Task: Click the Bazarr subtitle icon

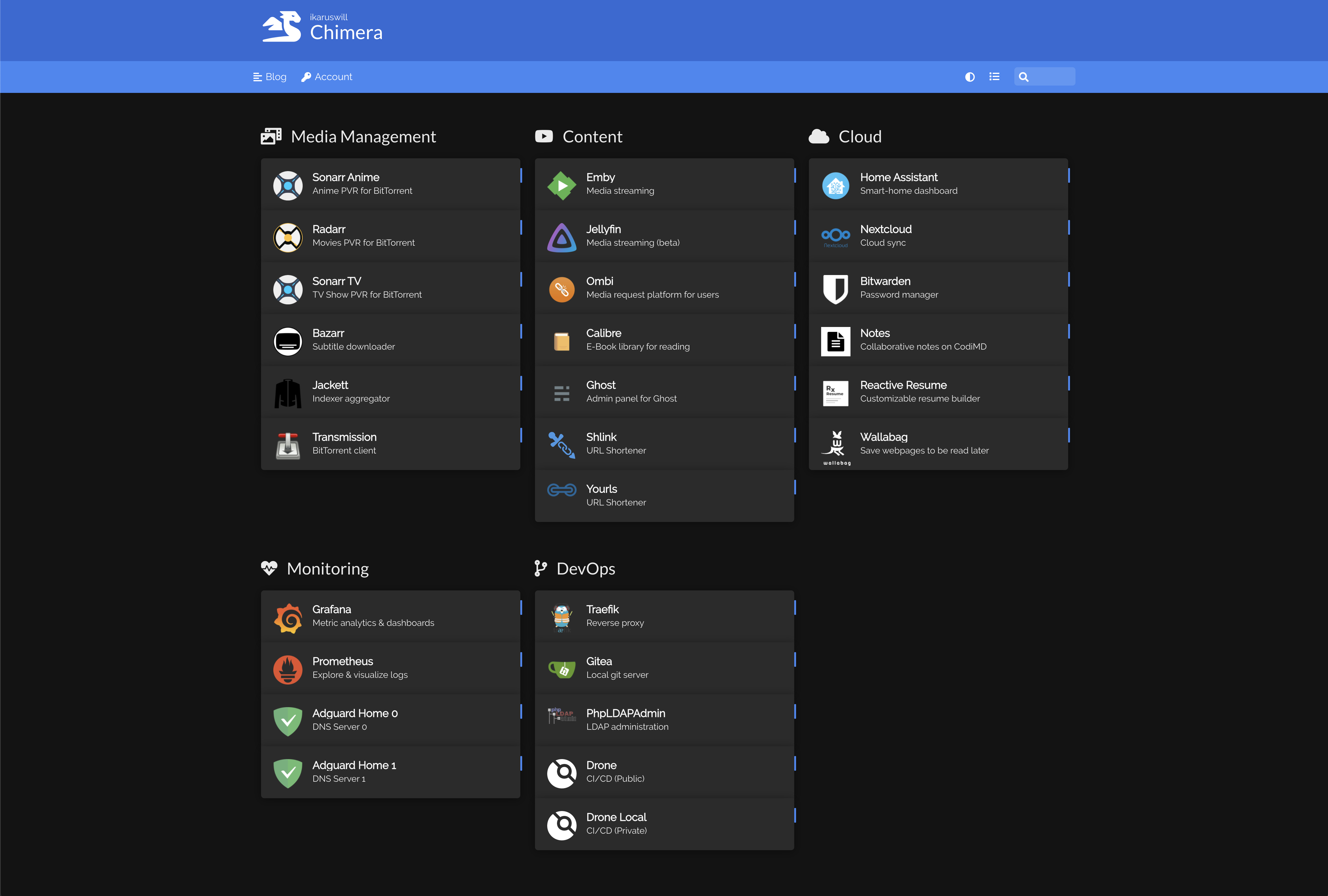Action: (288, 341)
